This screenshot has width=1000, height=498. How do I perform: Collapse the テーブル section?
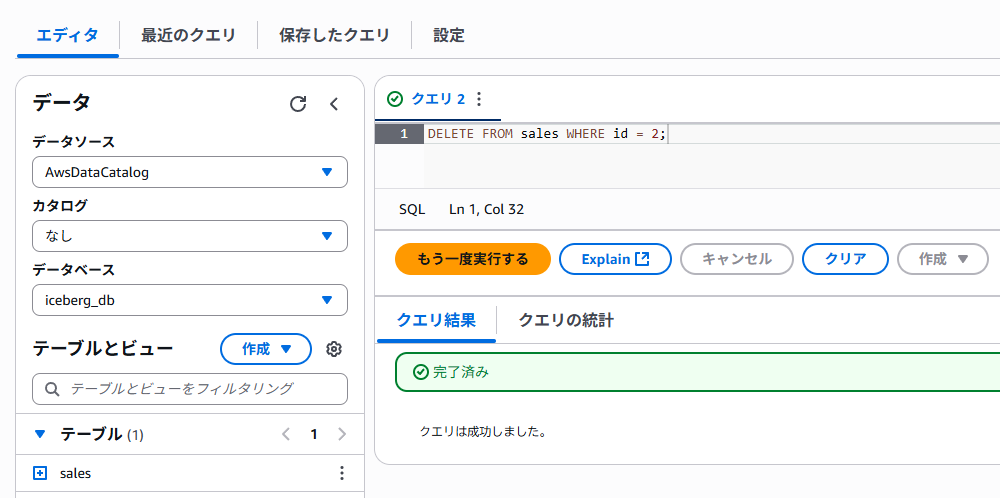(x=40, y=434)
